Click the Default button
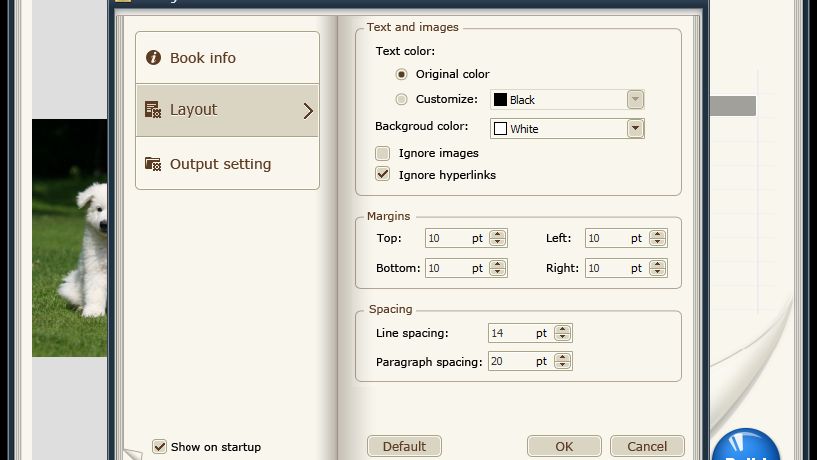Screen dimensions: 817x460 (x=404, y=446)
